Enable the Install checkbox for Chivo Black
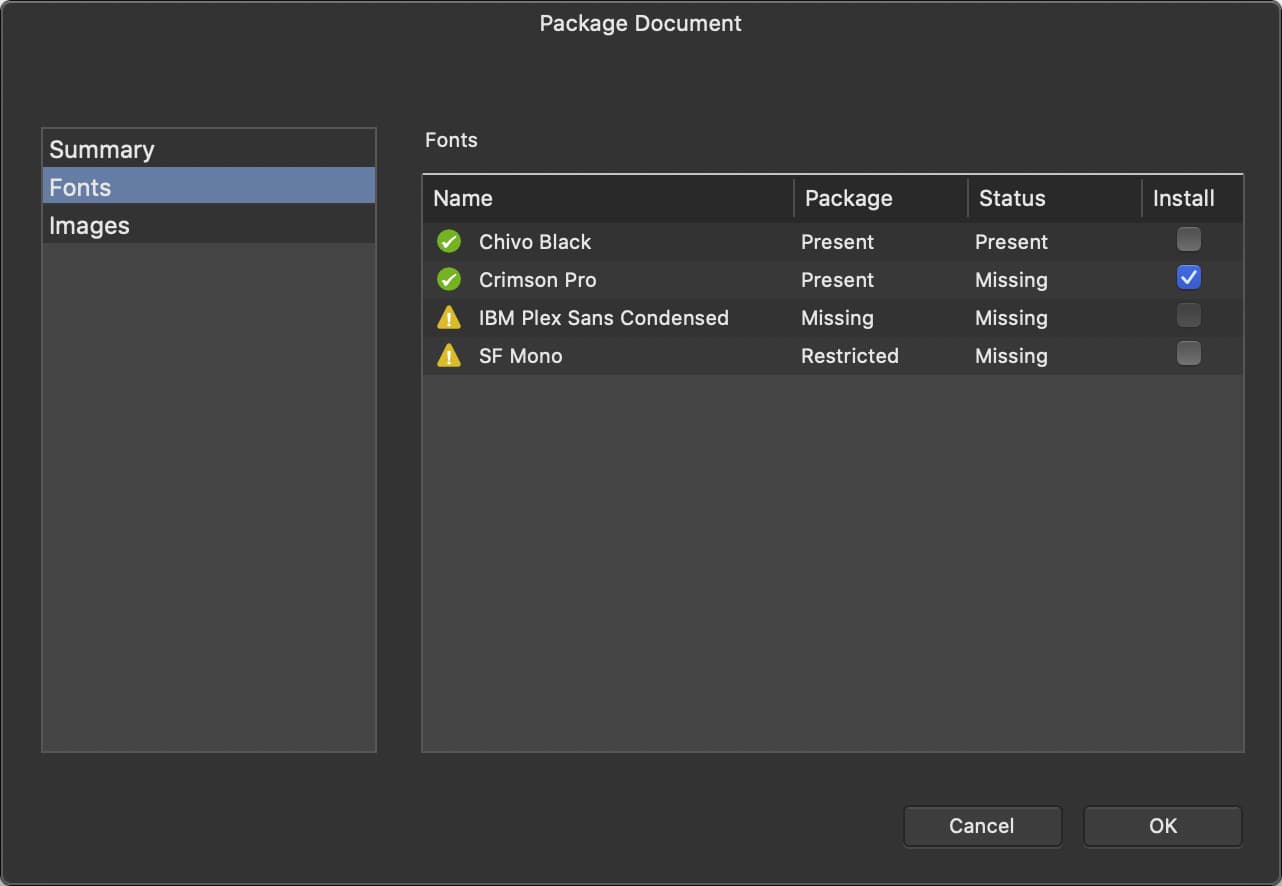This screenshot has height=886, width=1282. (1189, 239)
